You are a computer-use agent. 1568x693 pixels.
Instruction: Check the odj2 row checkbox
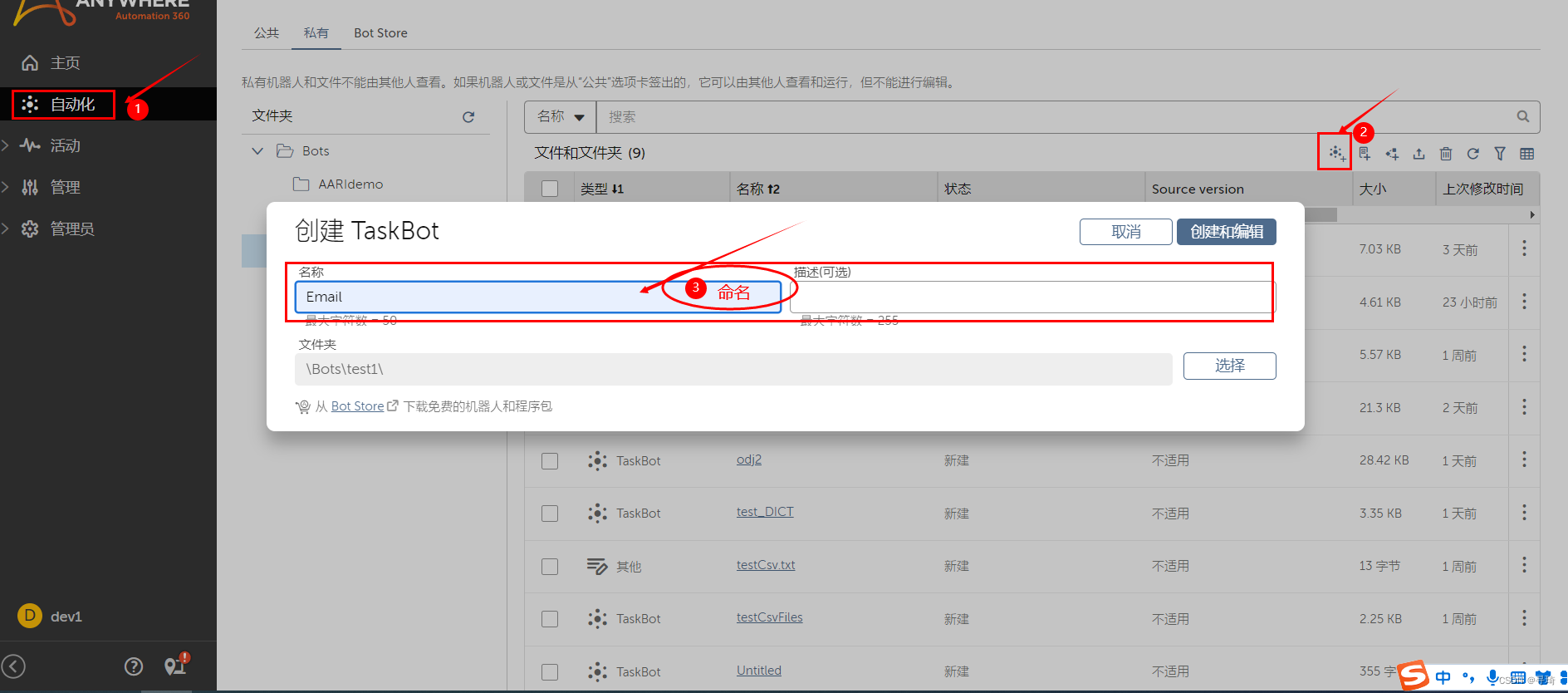click(550, 460)
